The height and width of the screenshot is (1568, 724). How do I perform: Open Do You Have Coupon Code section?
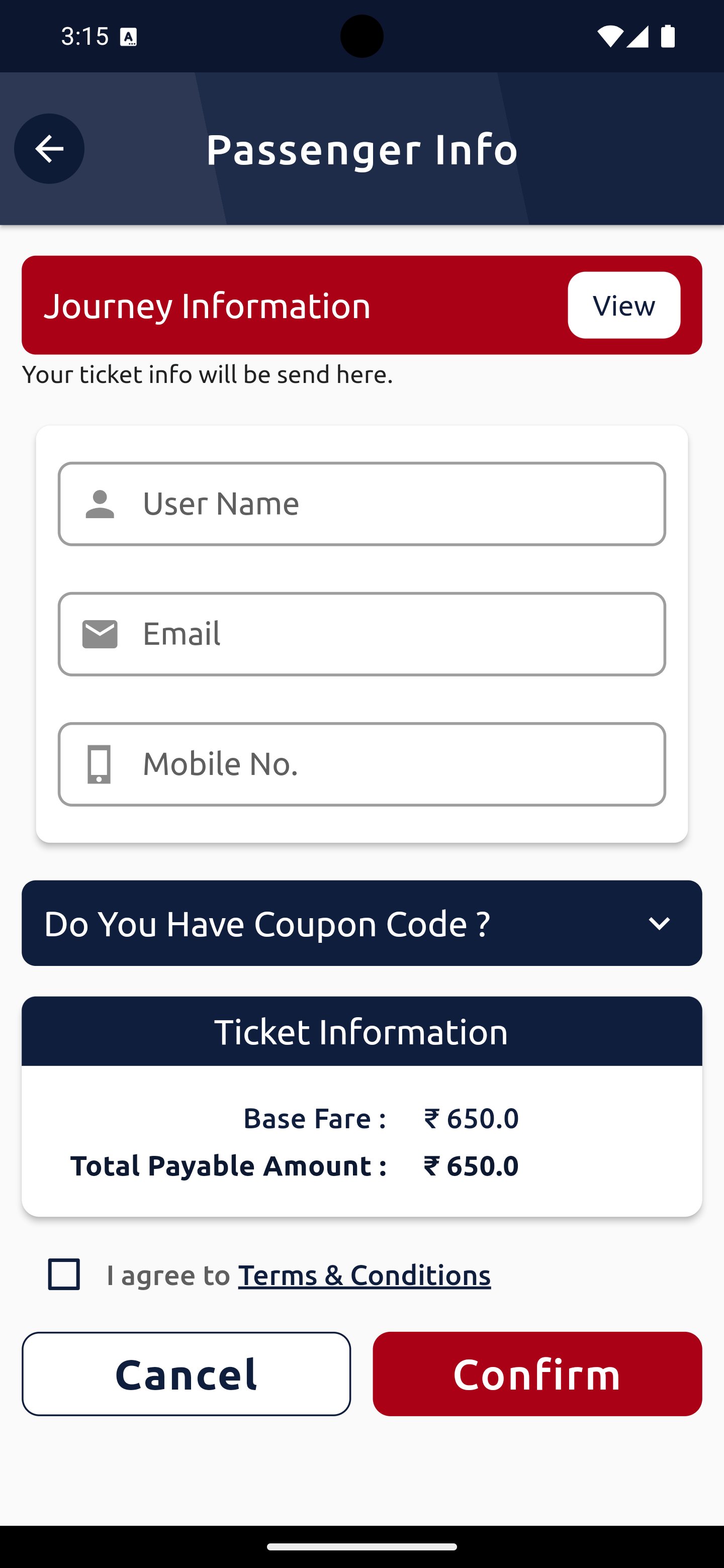pos(361,923)
